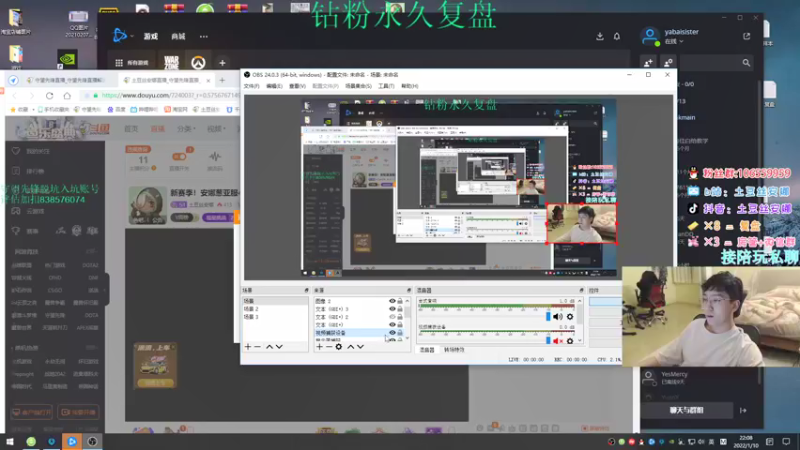800x450 pixels.
Task: Expand the 在线 status dropdown
Action: pyautogui.click(x=674, y=41)
